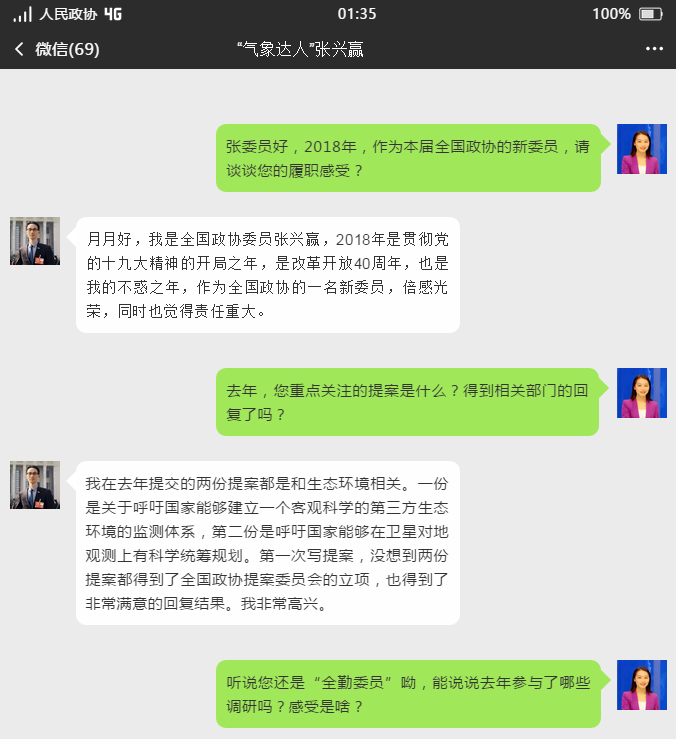The width and height of the screenshot is (676, 739).
Task: Select the 微信(69) back label
Action: point(67,49)
